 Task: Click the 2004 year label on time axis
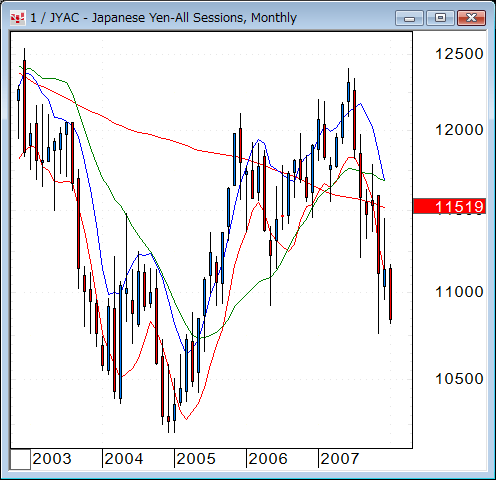(x=124, y=459)
